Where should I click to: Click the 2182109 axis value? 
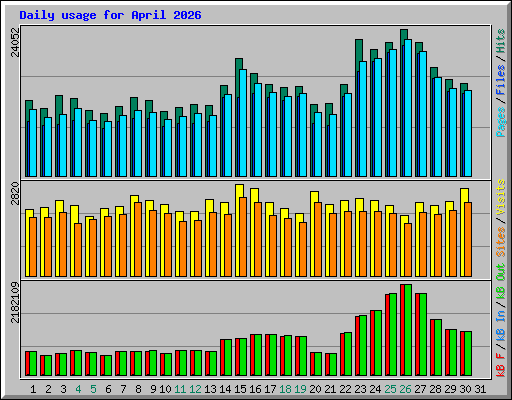tap(15, 303)
